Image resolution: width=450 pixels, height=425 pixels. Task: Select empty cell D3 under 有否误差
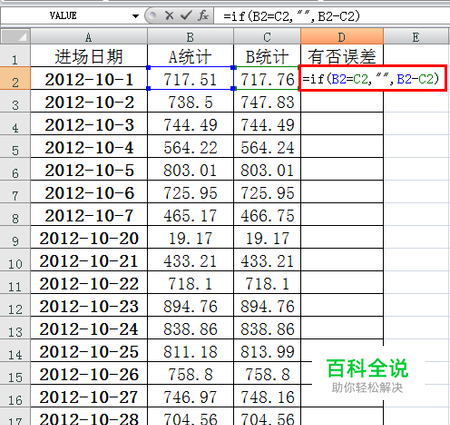pos(342,102)
